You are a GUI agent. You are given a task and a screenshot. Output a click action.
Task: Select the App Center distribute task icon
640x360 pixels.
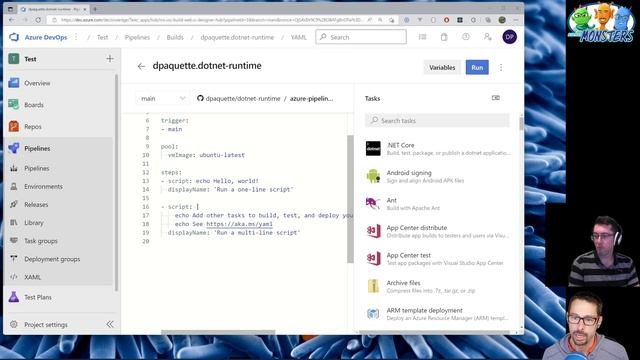pos(373,231)
